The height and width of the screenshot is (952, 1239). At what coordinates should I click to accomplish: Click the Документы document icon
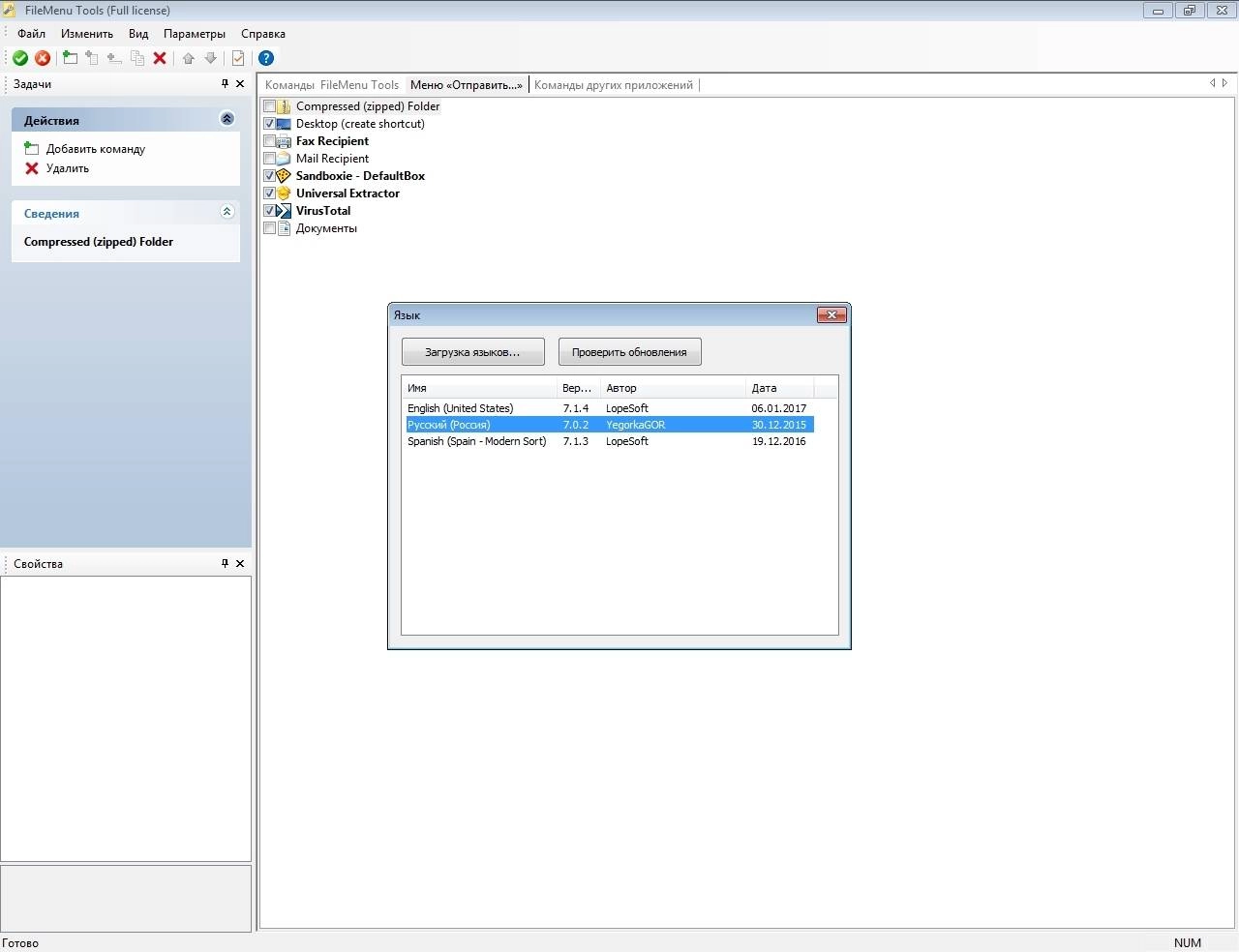pos(284,228)
